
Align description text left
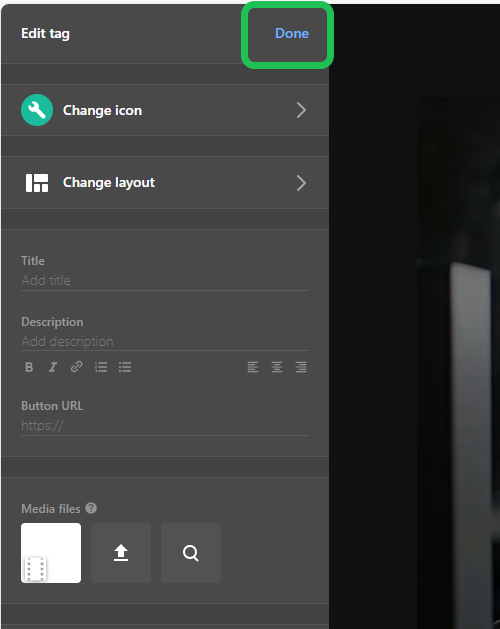(x=253, y=367)
